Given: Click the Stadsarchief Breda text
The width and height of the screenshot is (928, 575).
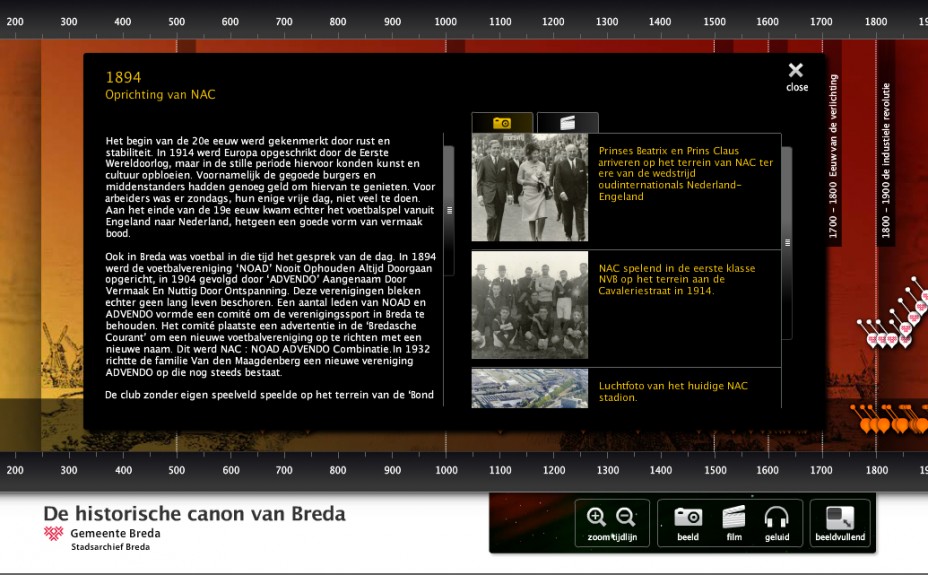Looking at the screenshot, I should (x=111, y=547).
